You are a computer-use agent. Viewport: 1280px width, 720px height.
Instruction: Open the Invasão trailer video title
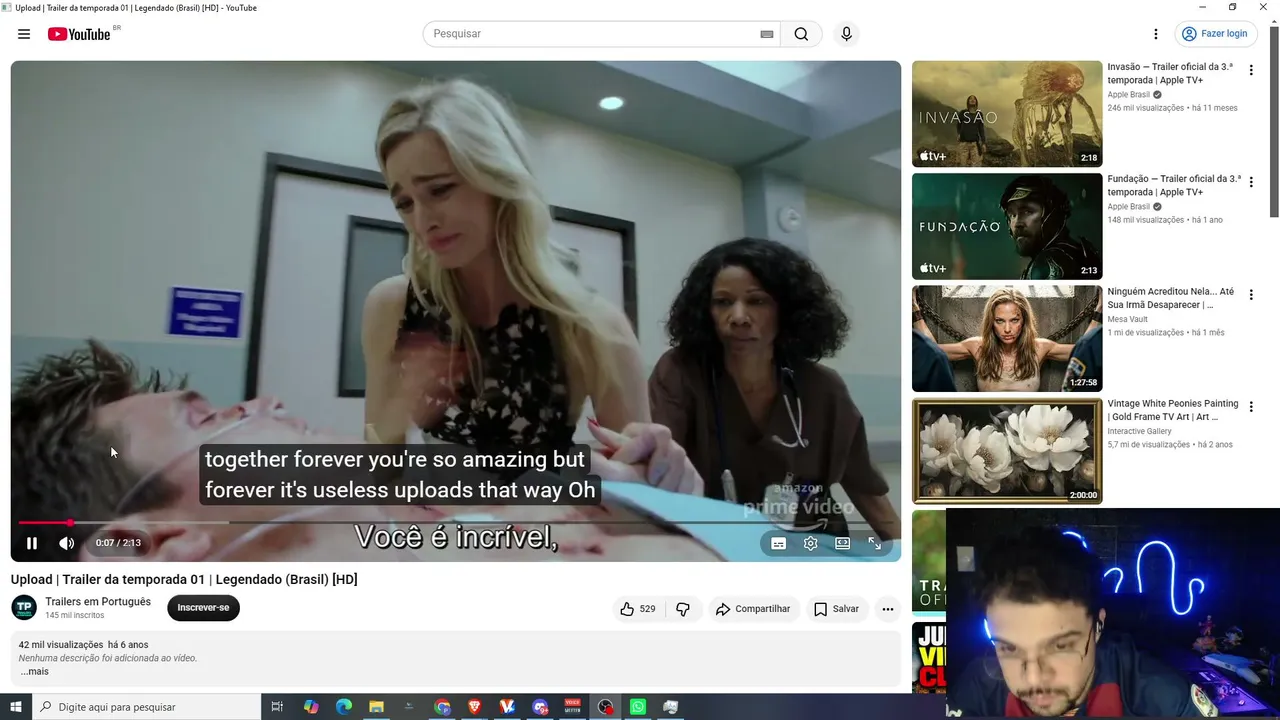click(x=1171, y=73)
